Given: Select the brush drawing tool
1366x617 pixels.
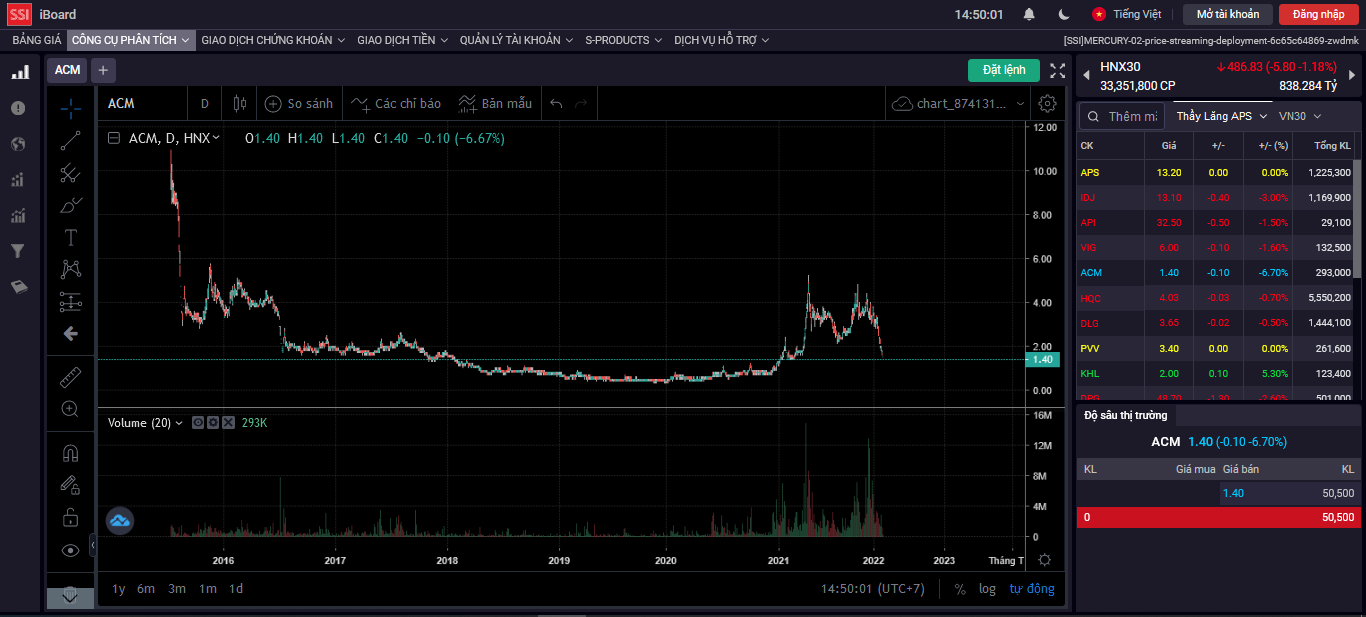Looking at the screenshot, I should [x=70, y=205].
